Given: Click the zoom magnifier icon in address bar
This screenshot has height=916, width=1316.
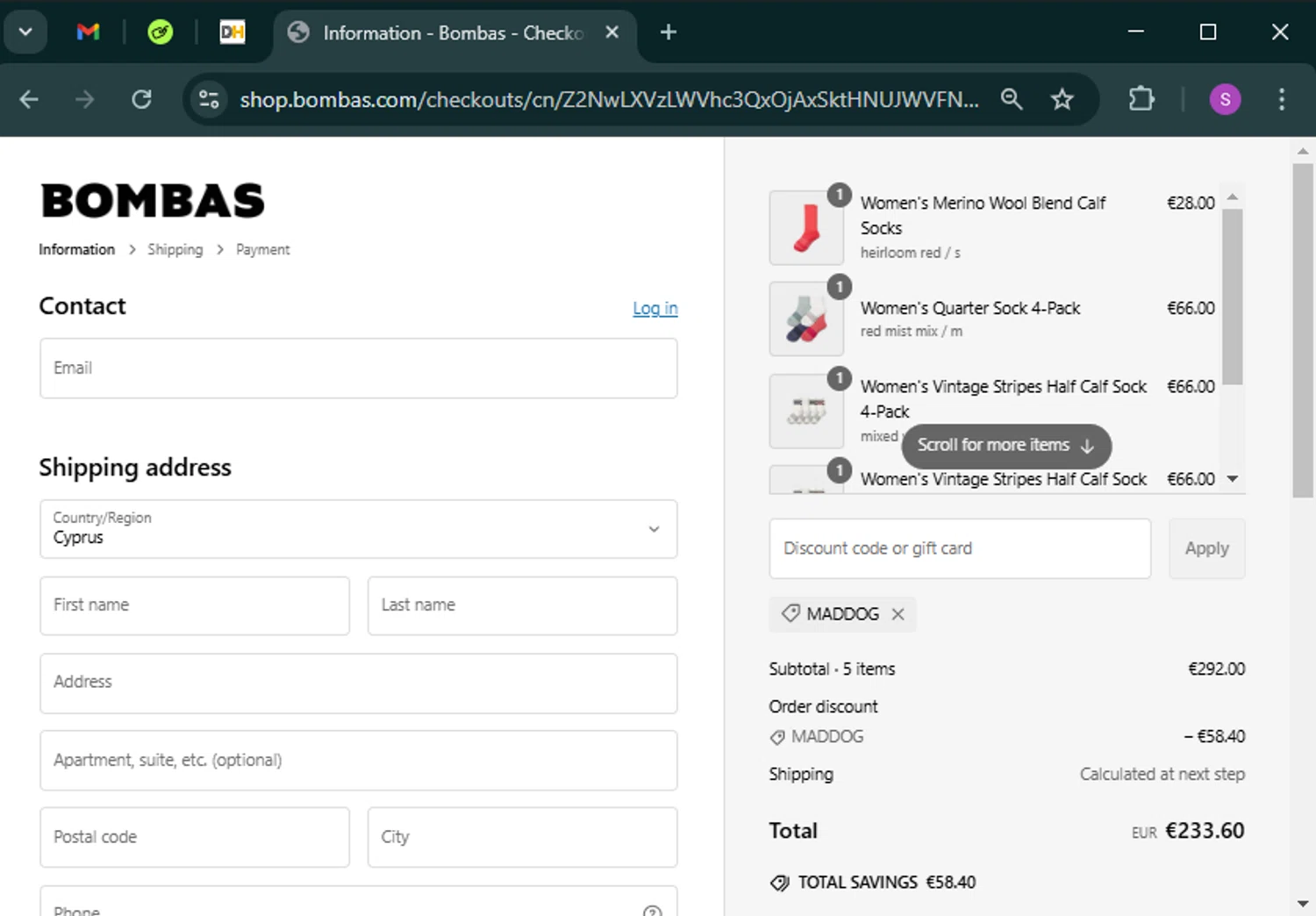Looking at the screenshot, I should point(1012,99).
